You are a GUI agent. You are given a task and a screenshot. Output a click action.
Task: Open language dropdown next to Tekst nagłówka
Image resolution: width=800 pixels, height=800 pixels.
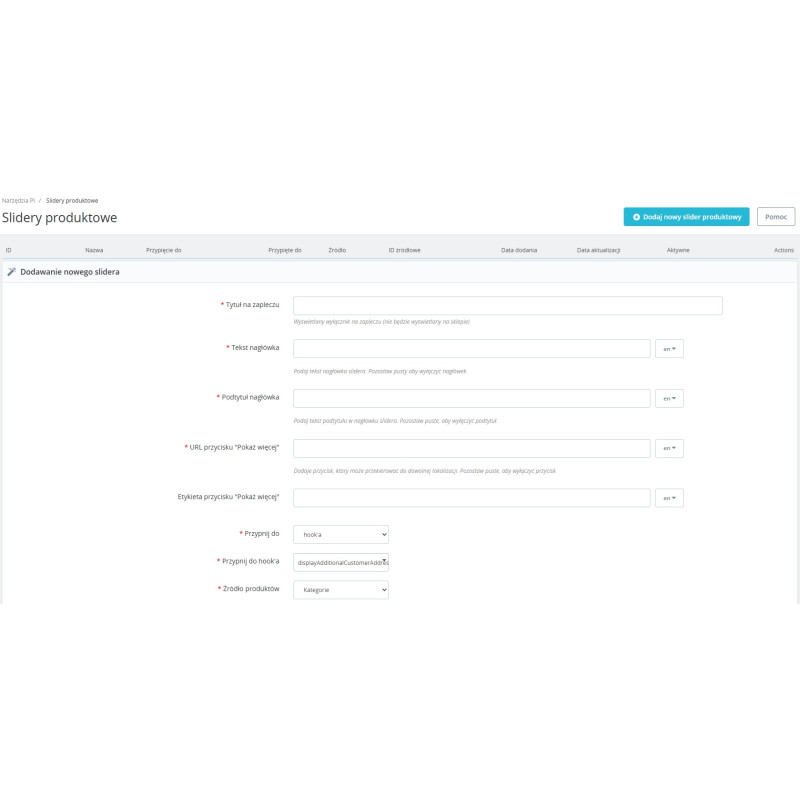669,349
